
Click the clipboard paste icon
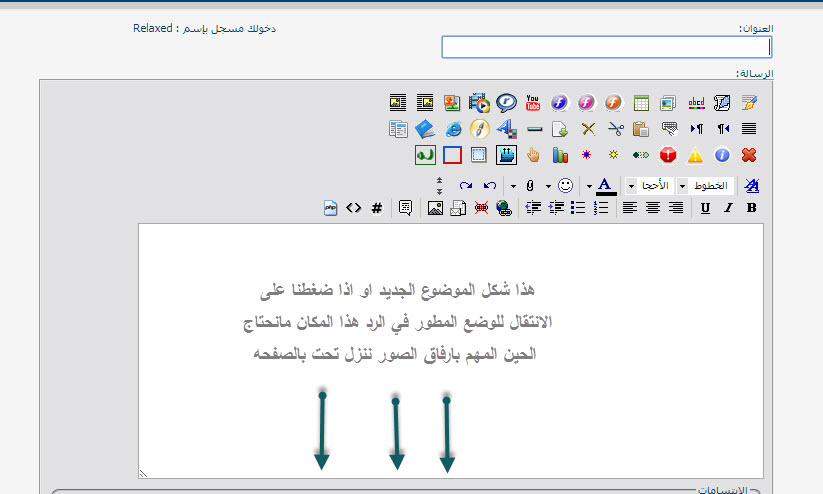(x=641, y=129)
